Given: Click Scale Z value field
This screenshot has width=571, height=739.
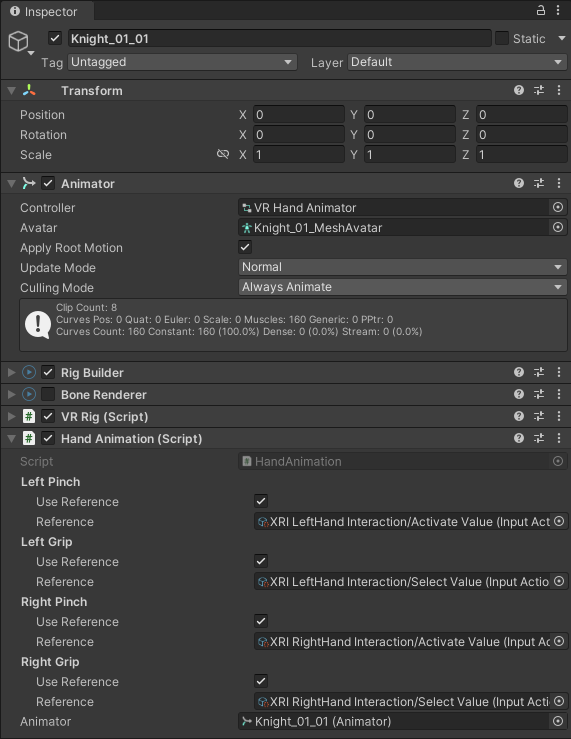Looking at the screenshot, I should point(522,155).
